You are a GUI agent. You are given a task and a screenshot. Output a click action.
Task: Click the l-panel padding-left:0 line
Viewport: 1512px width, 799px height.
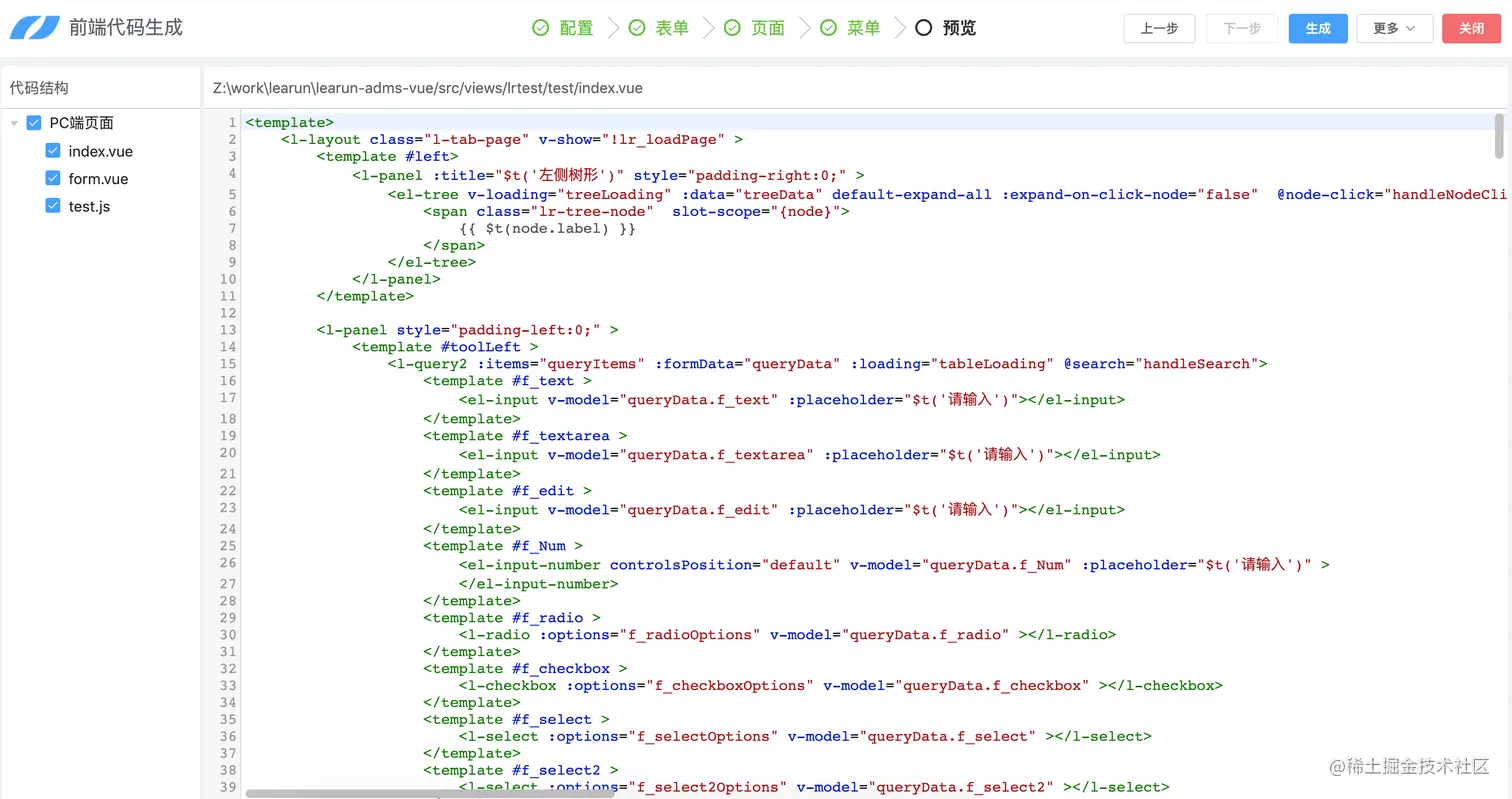(x=467, y=329)
